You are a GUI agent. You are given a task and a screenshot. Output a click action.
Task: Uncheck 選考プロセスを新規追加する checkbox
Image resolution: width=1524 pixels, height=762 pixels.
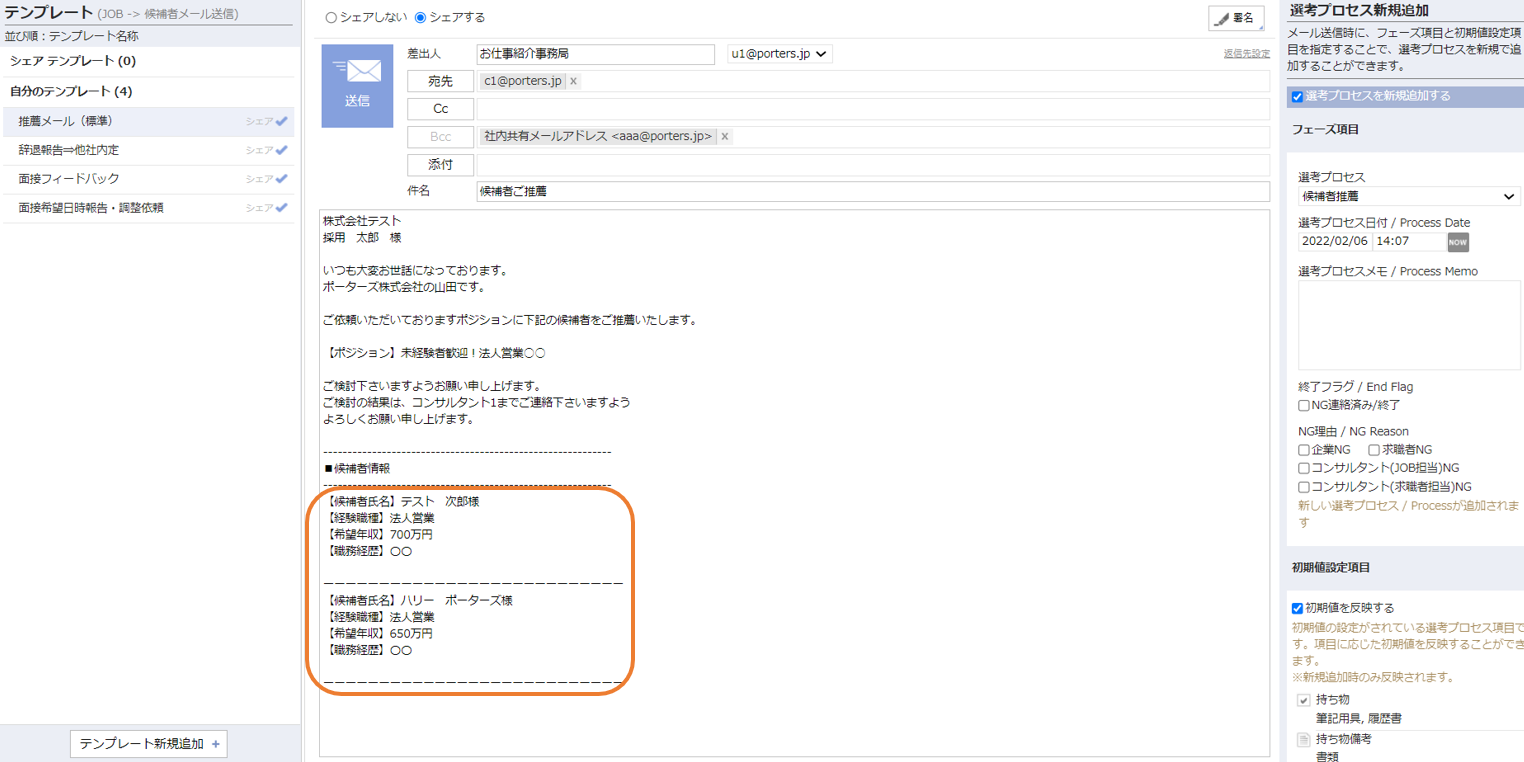(1297, 96)
